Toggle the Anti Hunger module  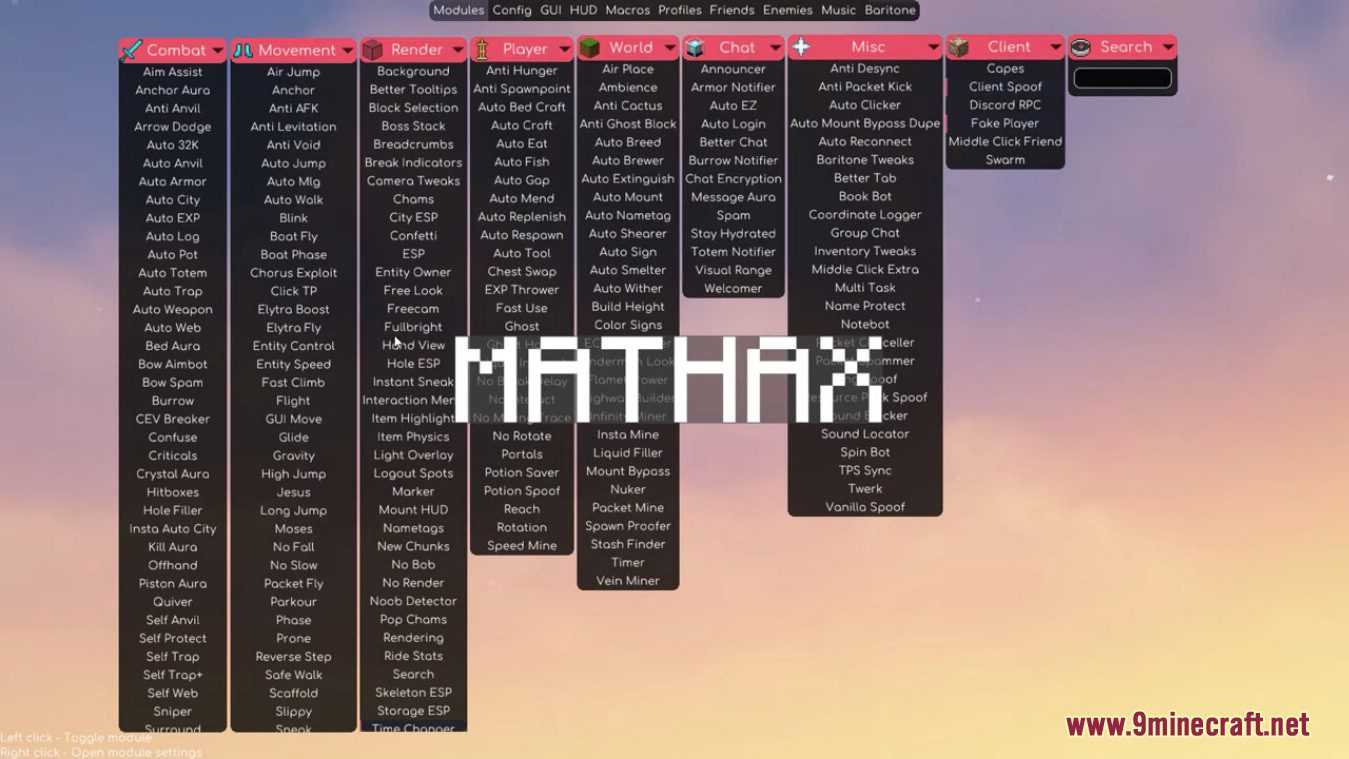tap(522, 71)
